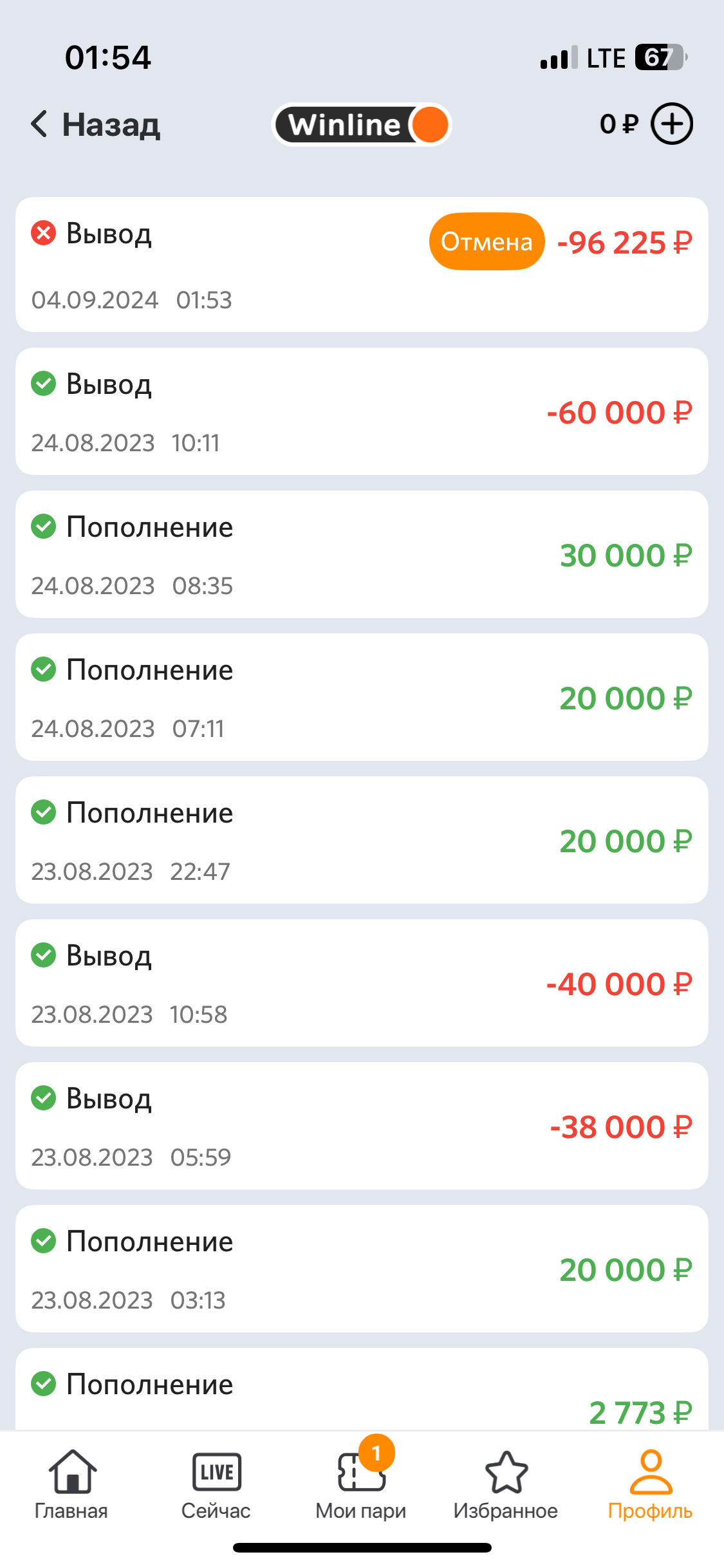The width and height of the screenshot is (724, 1568).
Task: Tap the plus deposit icon
Action: coord(672,124)
